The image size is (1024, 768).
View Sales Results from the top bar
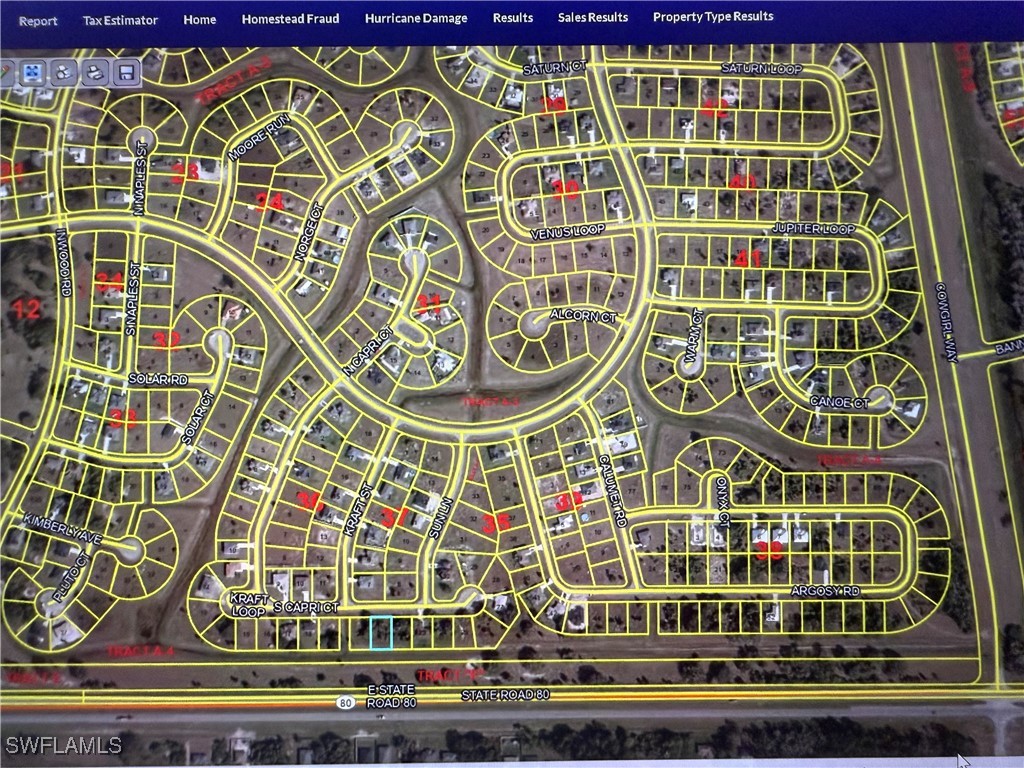pos(593,17)
